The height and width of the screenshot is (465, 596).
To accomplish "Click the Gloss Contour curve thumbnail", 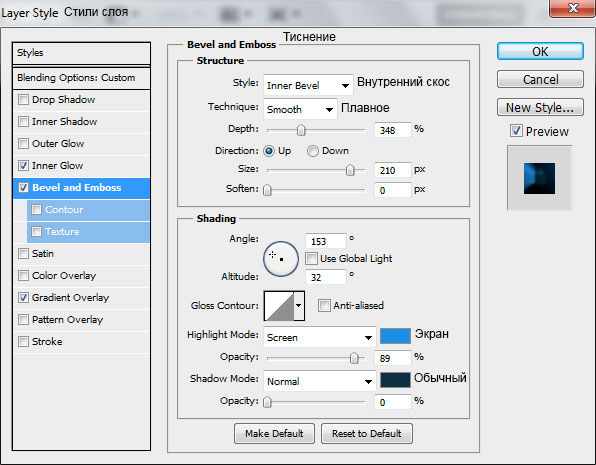I will click(279, 306).
